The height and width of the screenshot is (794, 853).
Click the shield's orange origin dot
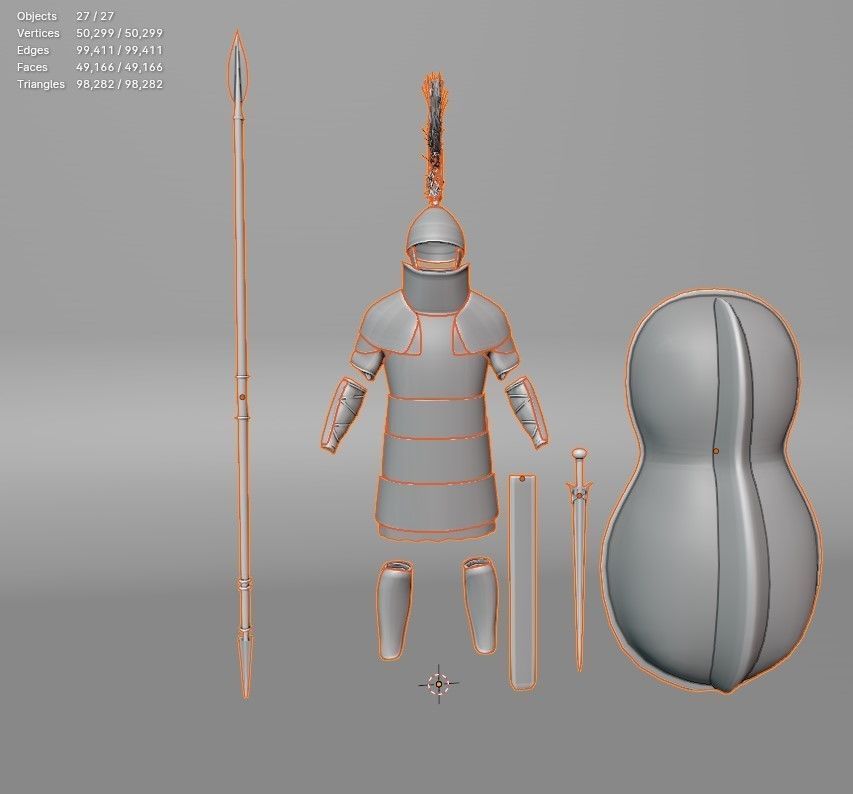pyautogui.click(x=716, y=451)
